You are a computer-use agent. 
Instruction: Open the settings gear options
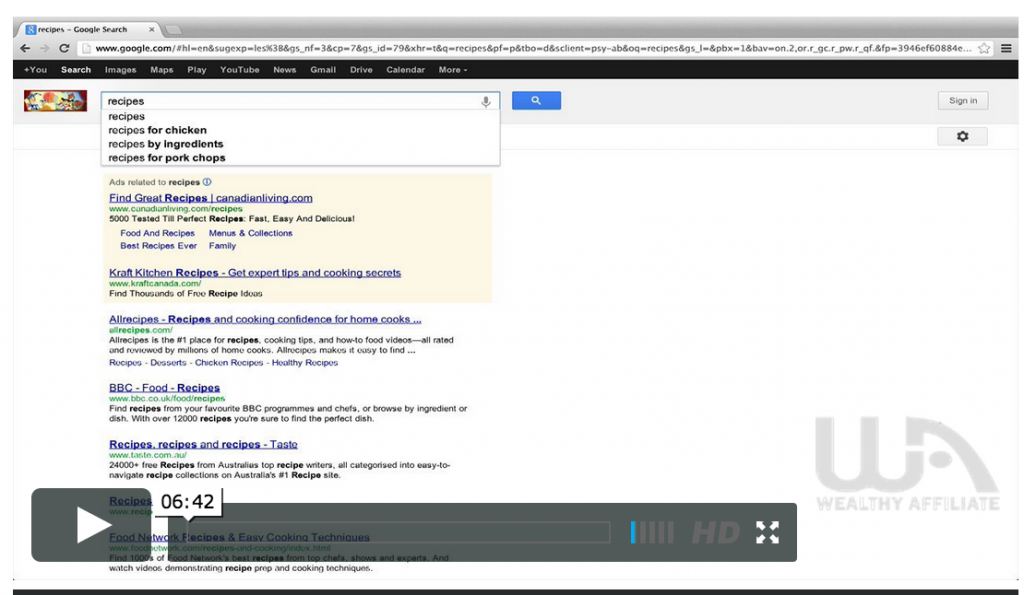962,136
